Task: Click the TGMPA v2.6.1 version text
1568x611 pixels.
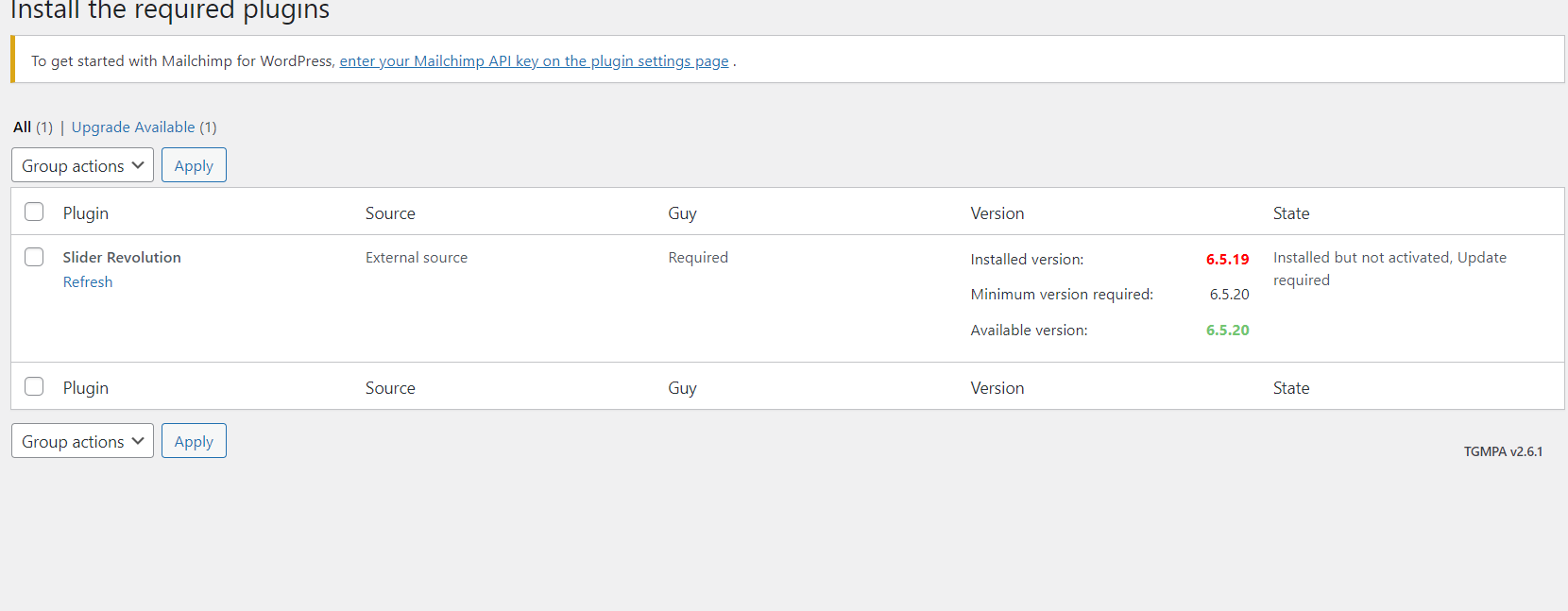Action: [1503, 452]
